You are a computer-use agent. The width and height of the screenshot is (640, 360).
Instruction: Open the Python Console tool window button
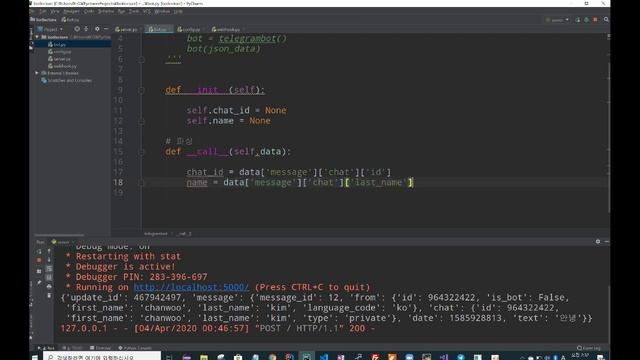point(135,348)
